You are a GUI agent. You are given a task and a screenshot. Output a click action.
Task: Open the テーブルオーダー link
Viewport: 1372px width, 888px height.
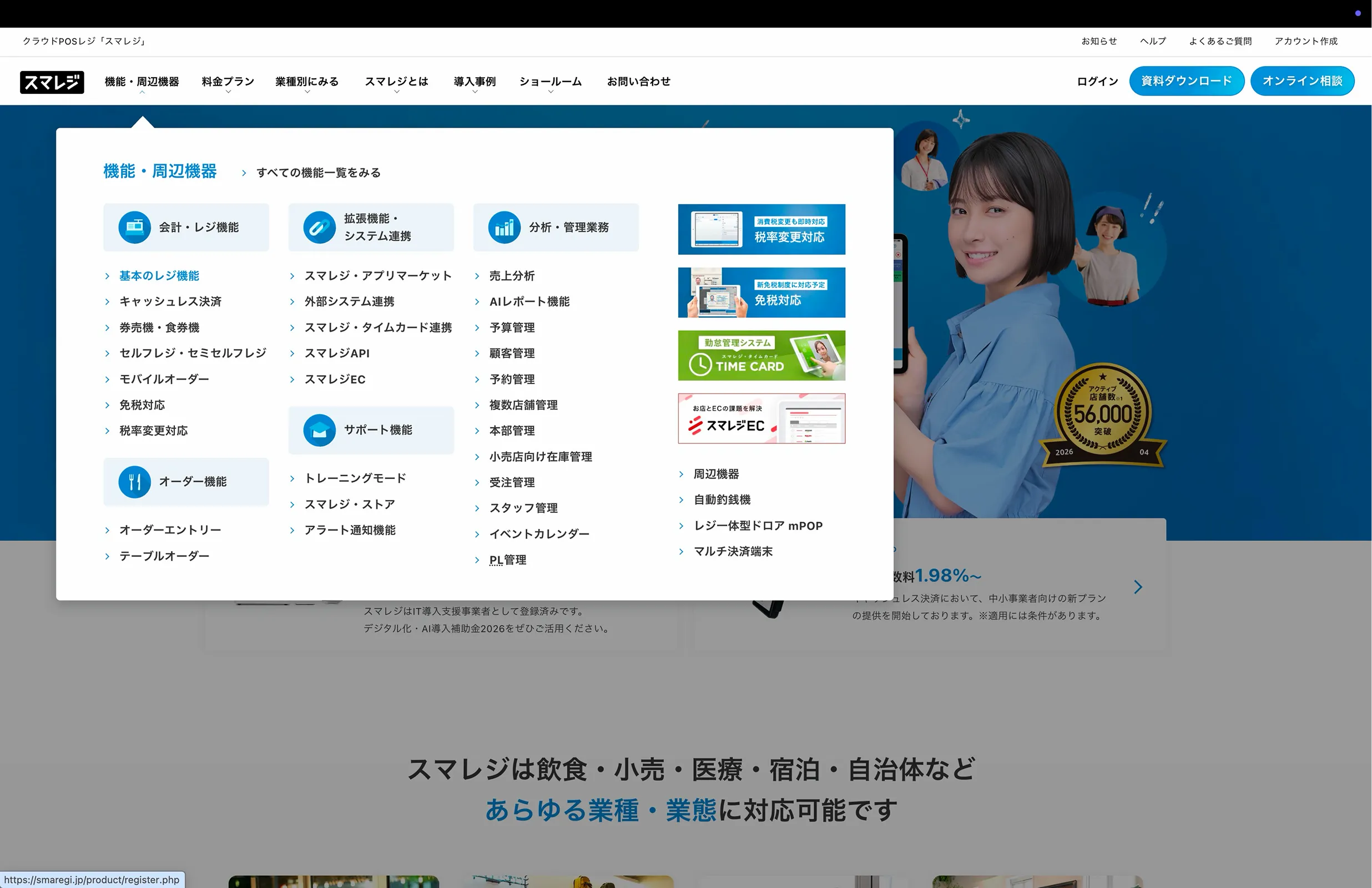(x=164, y=556)
